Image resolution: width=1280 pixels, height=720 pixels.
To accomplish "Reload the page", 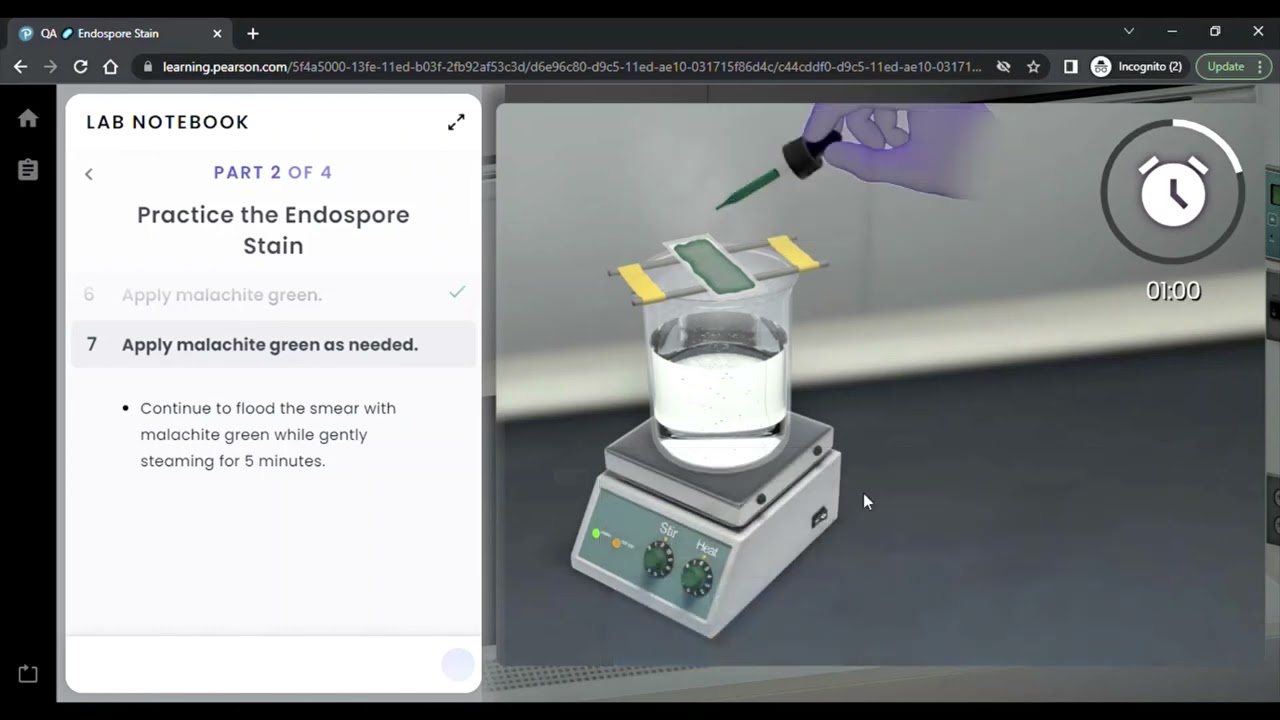I will pyautogui.click(x=81, y=66).
